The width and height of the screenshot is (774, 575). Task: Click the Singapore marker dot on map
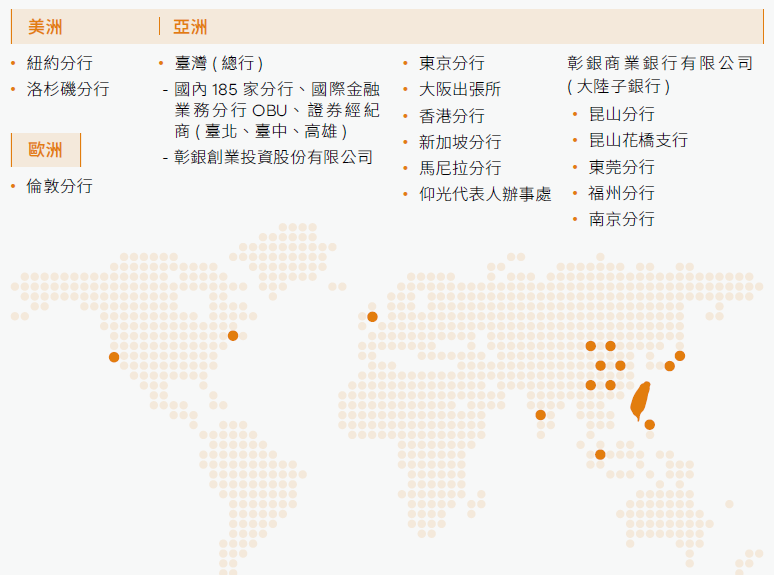(600, 455)
